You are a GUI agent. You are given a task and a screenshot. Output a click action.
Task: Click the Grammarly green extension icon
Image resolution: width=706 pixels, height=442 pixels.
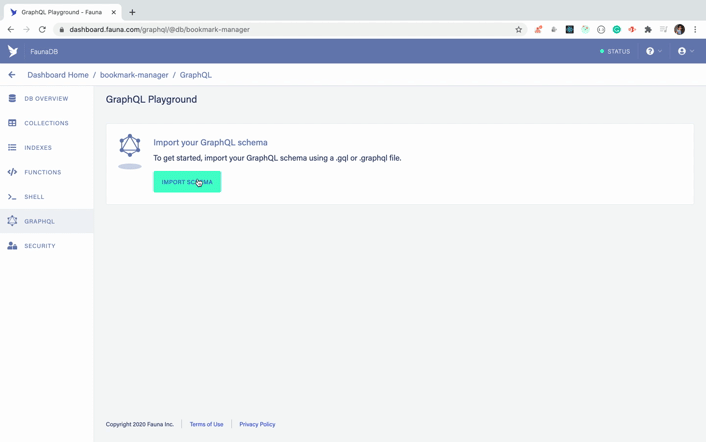(x=617, y=30)
